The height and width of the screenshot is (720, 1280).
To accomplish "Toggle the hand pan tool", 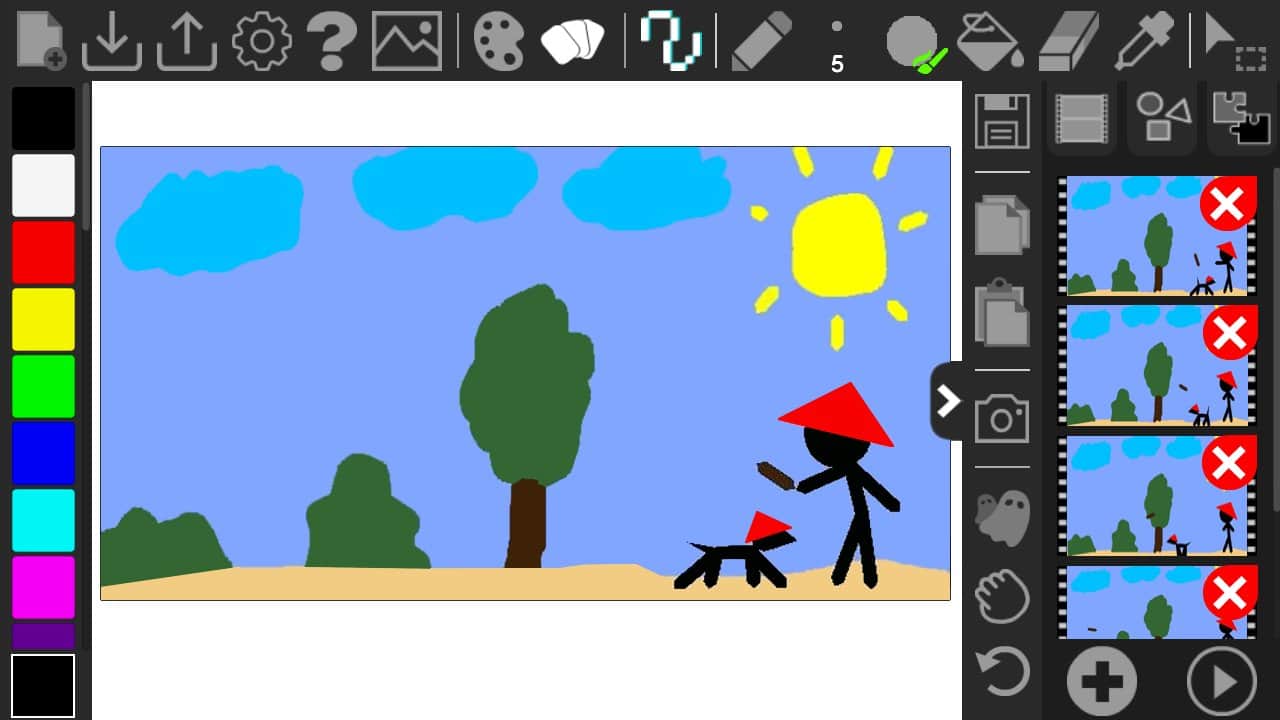I will pyautogui.click(x=1002, y=596).
